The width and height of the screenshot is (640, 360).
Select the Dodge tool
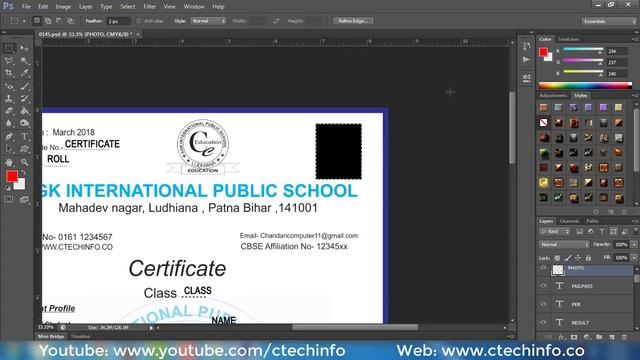tap(24, 123)
